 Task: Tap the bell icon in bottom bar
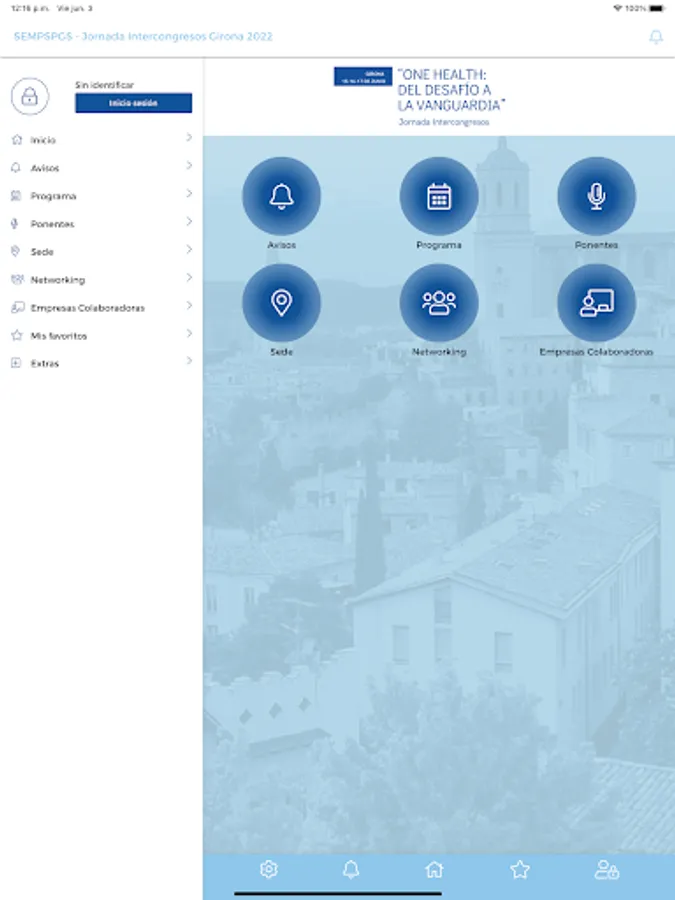point(351,870)
